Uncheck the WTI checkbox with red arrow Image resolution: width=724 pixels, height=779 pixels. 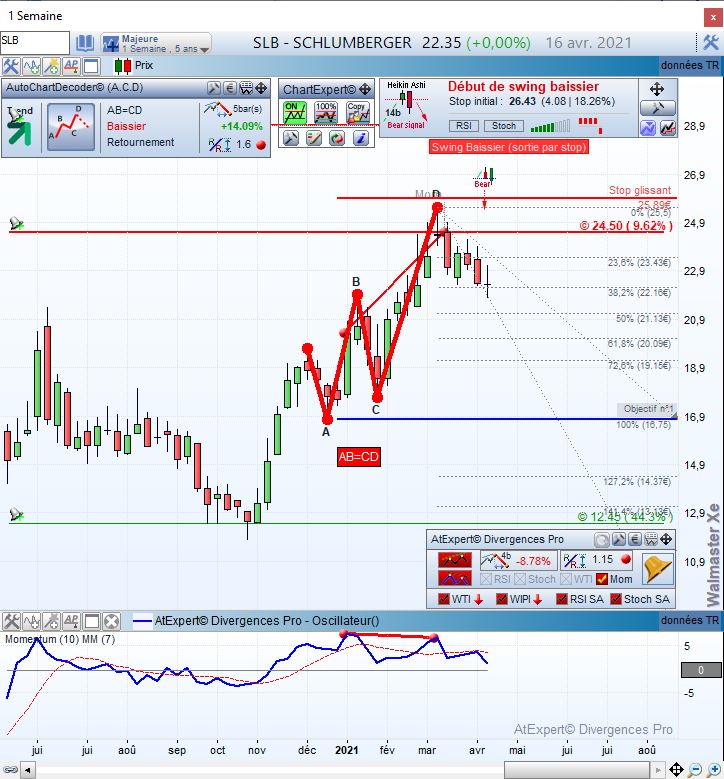tap(444, 599)
